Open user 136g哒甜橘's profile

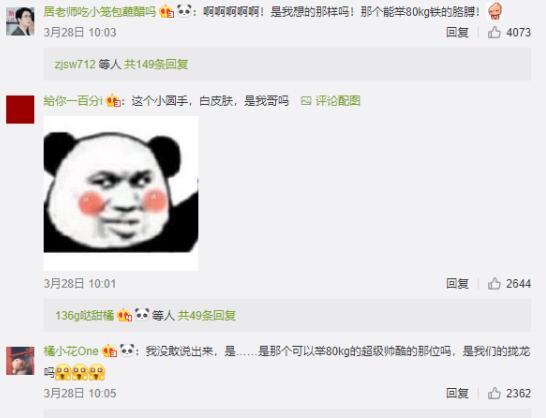coord(85,316)
